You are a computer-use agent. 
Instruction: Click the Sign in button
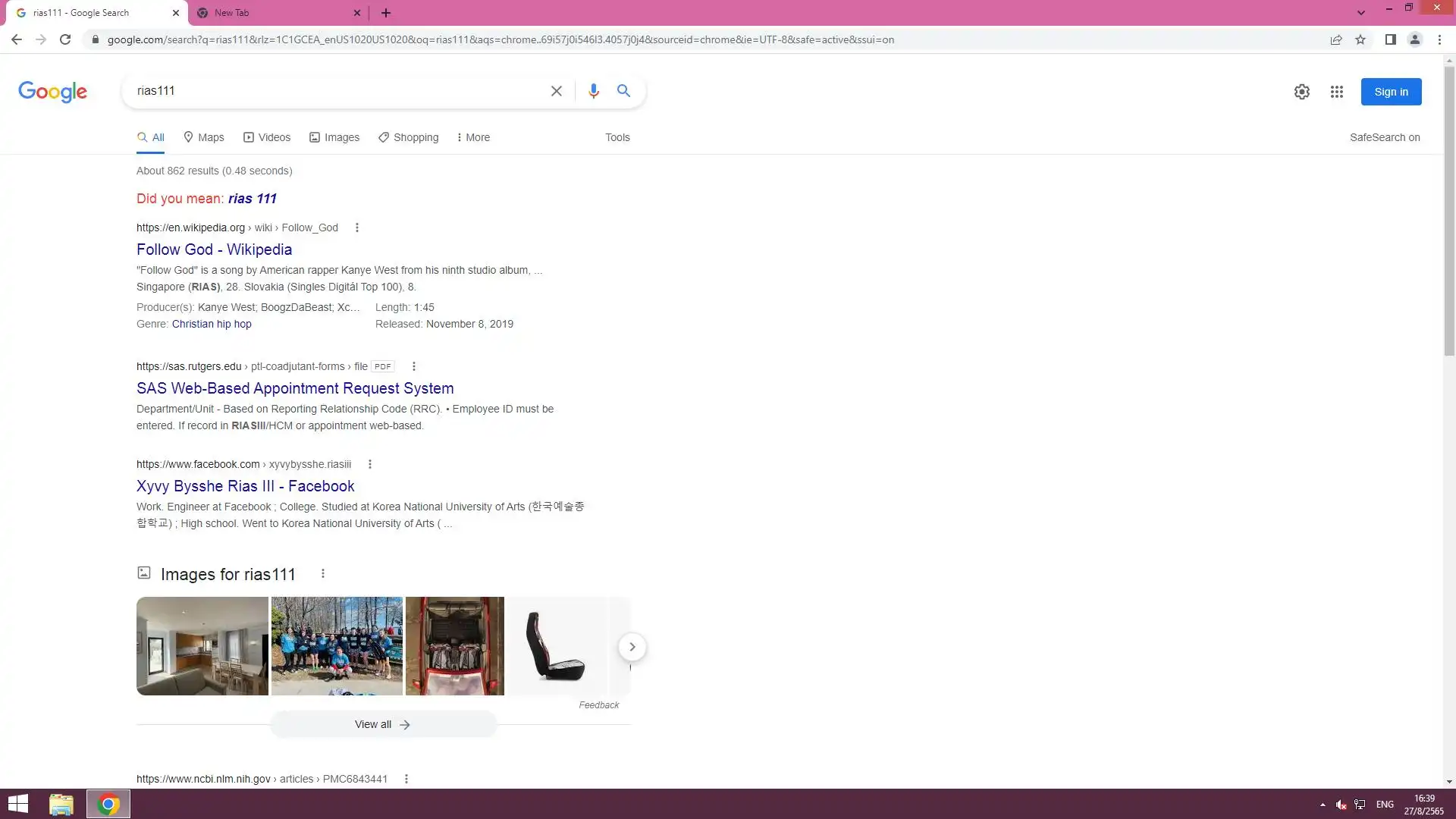(1390, 92)
